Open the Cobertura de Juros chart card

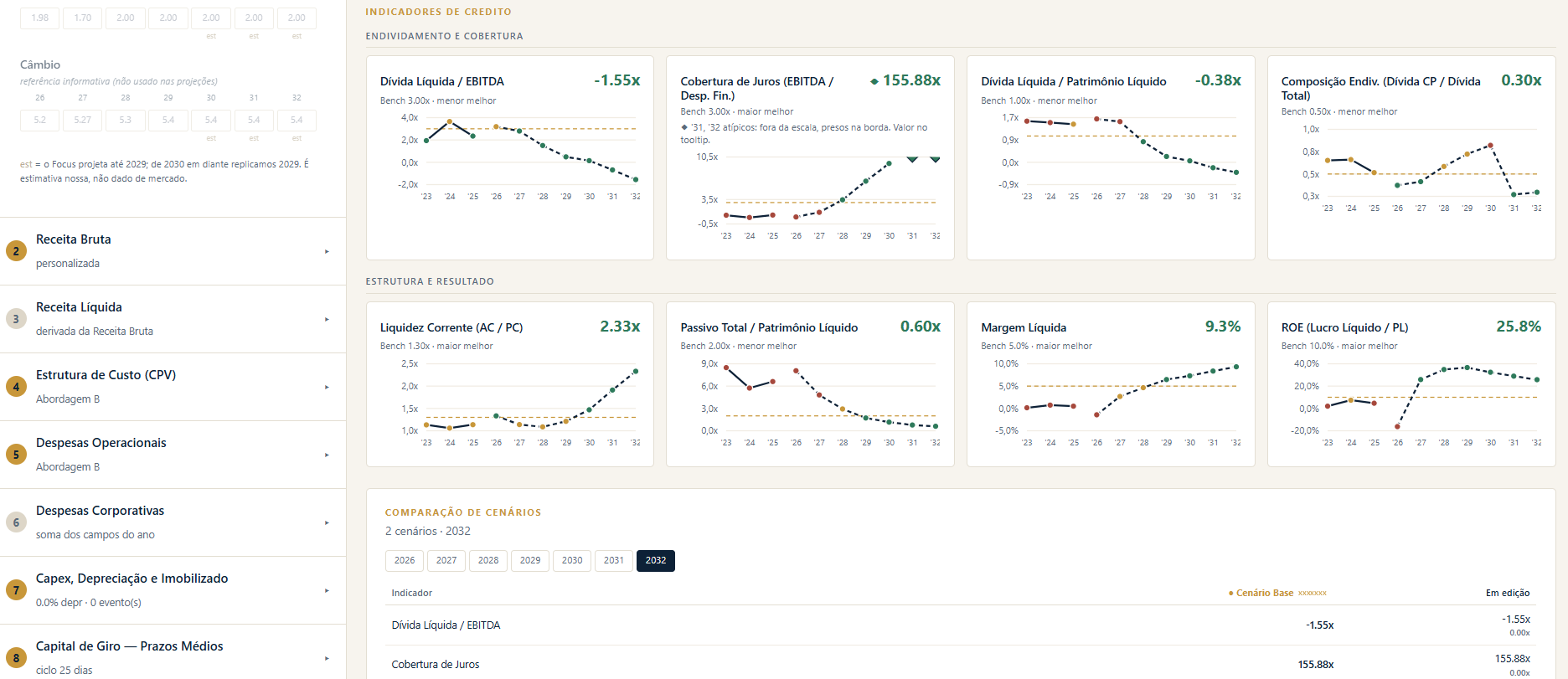tap(810, 157)
